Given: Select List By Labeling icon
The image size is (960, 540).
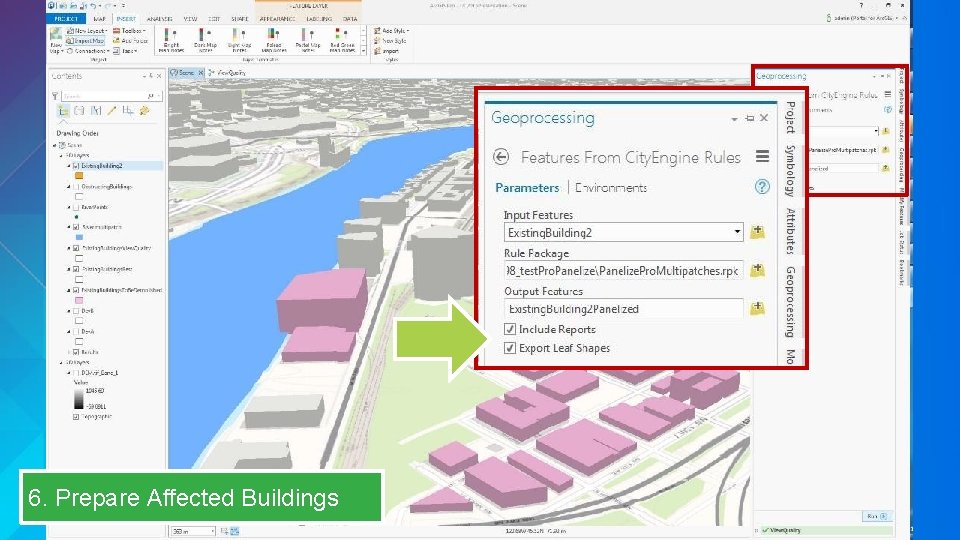Looking at the screenshot, I should coord(144,111).
